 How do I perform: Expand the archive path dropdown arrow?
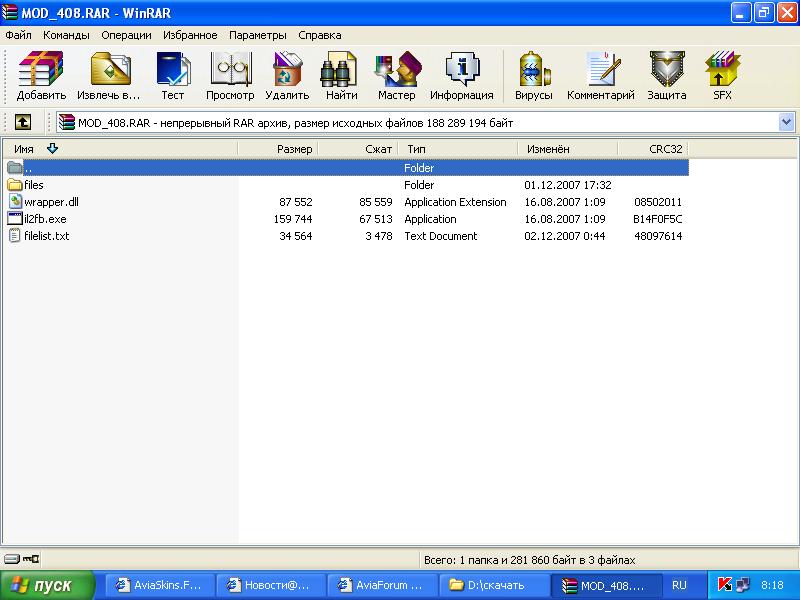[786, 122]
